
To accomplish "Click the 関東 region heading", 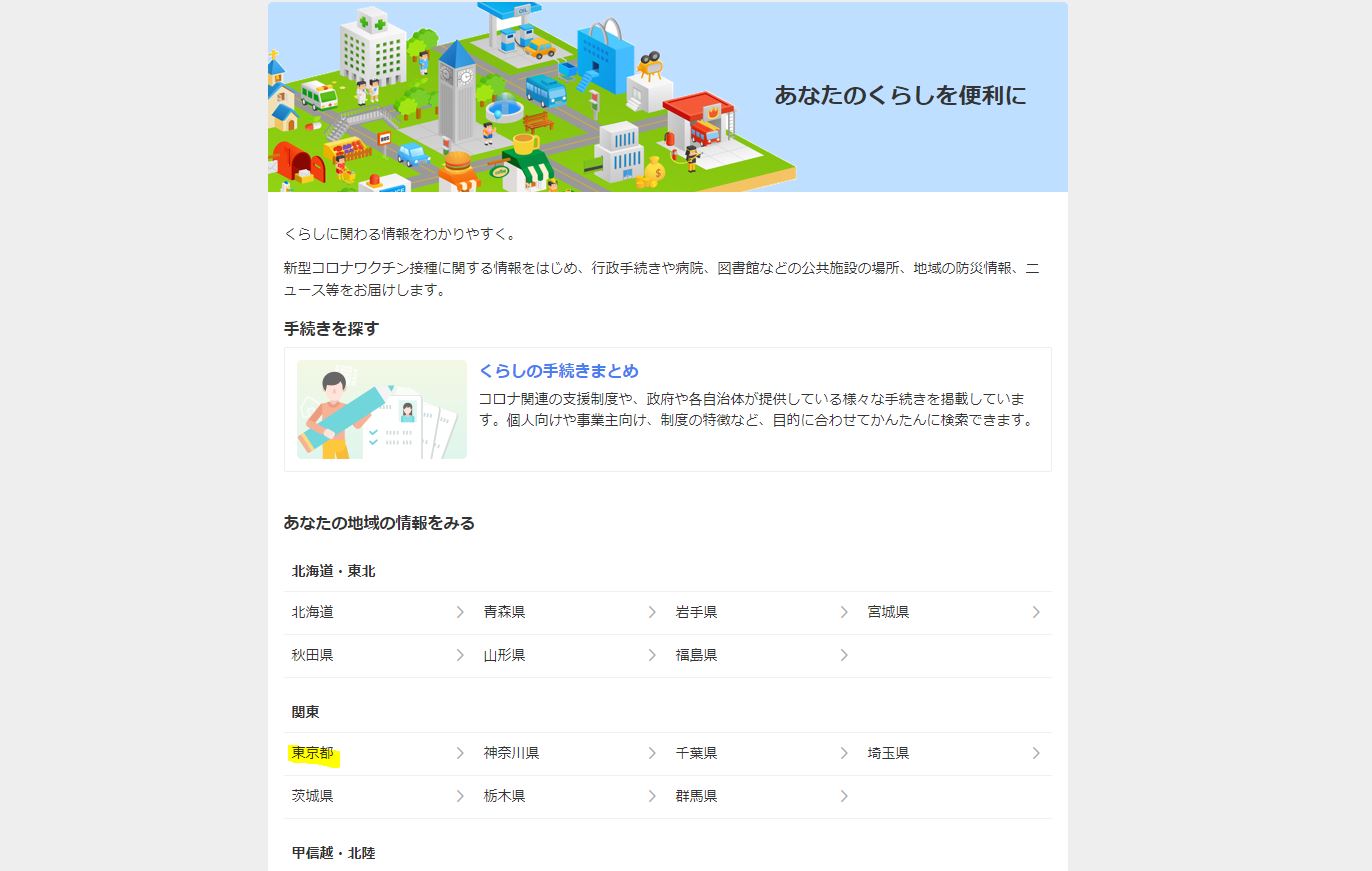I will (x=306, y=712).
